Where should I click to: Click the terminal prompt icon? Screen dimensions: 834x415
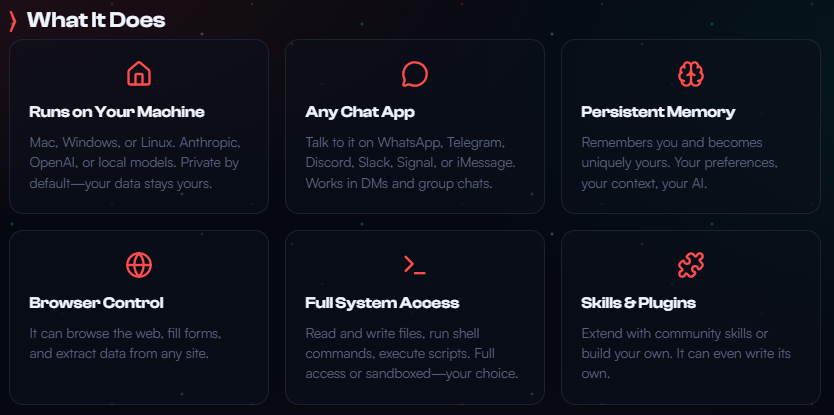[415, 265]
